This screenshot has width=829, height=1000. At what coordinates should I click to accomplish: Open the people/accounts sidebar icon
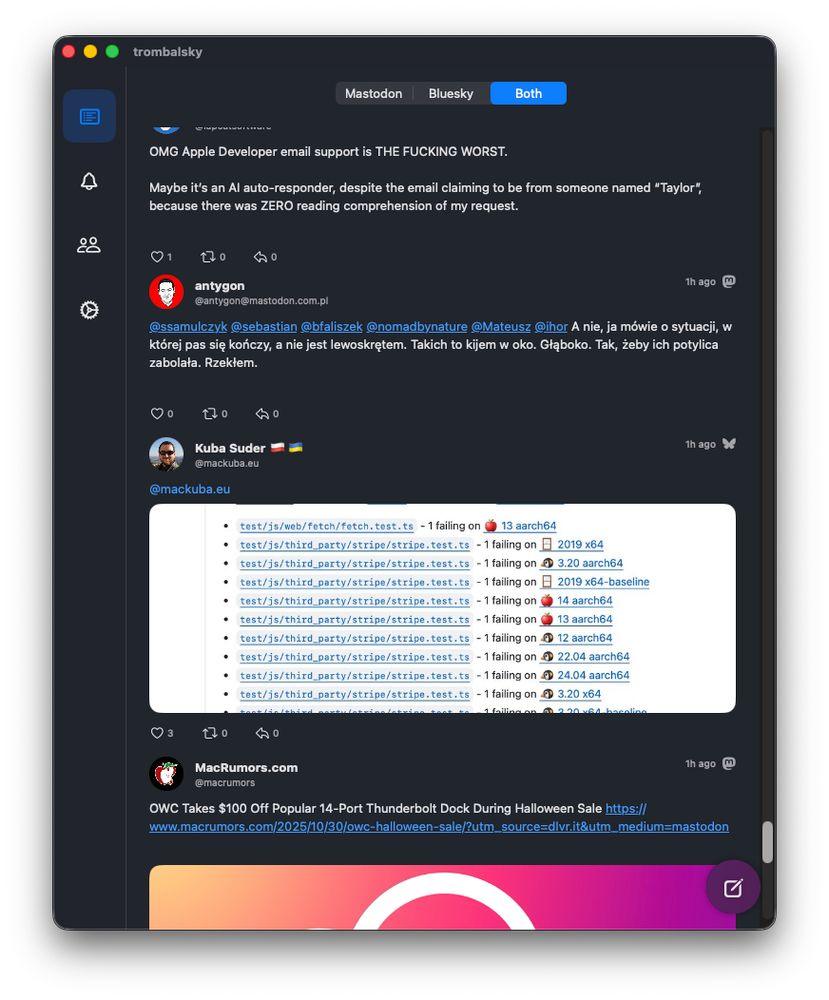[89, 245]
